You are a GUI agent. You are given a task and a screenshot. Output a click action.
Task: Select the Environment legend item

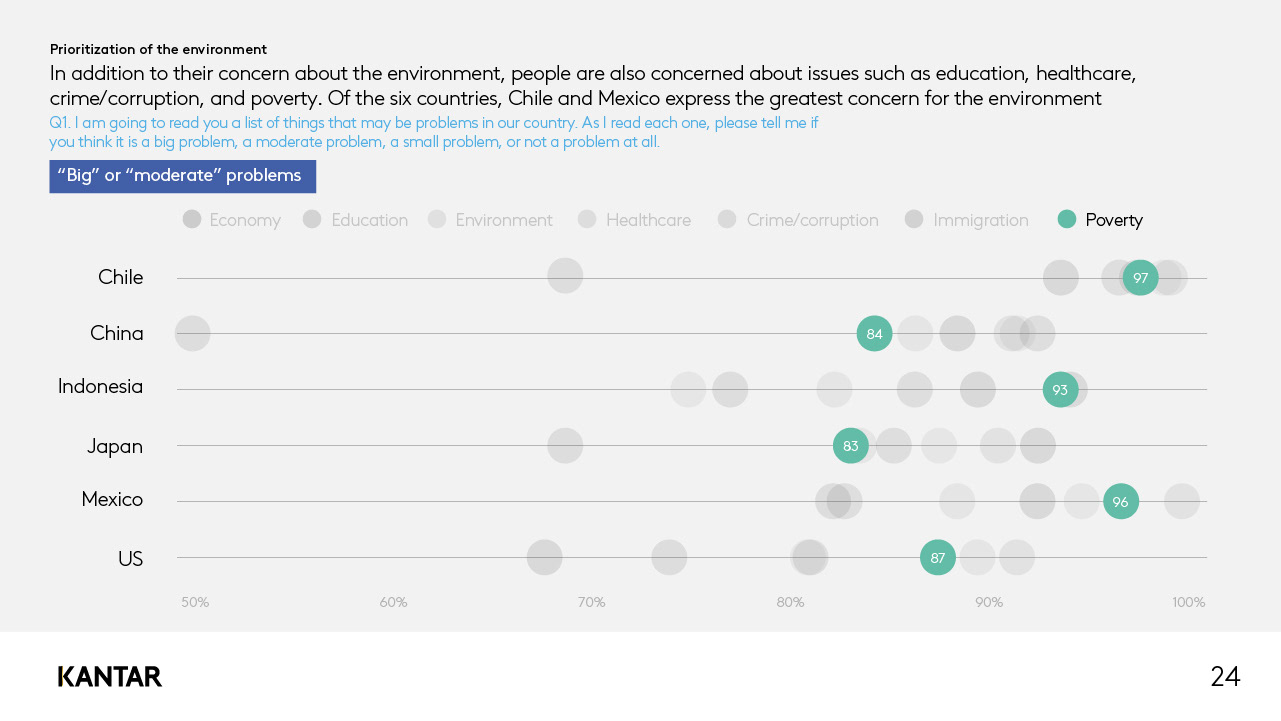pos(490,220)
